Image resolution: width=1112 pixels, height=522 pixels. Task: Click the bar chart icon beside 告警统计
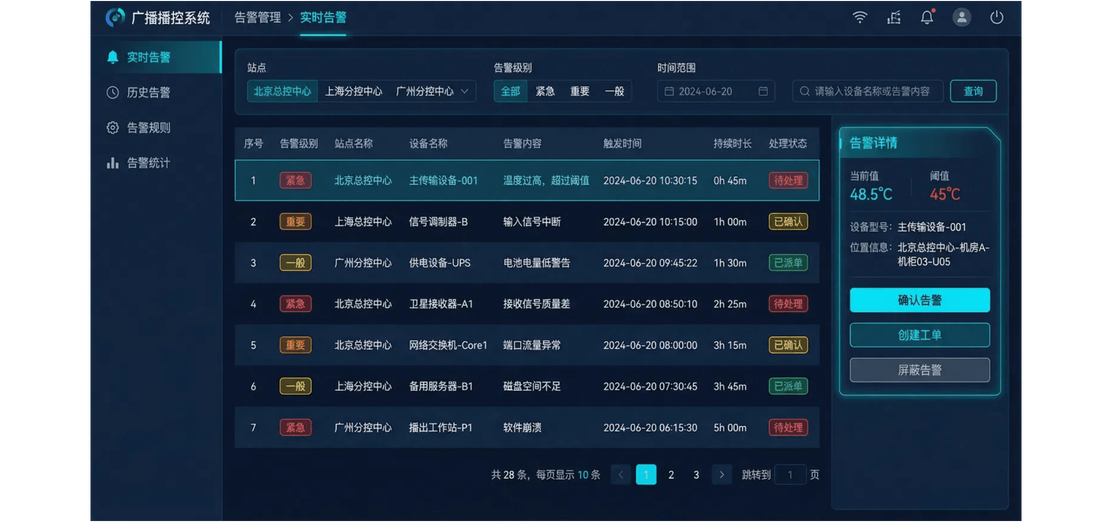[x=112, y=163]
